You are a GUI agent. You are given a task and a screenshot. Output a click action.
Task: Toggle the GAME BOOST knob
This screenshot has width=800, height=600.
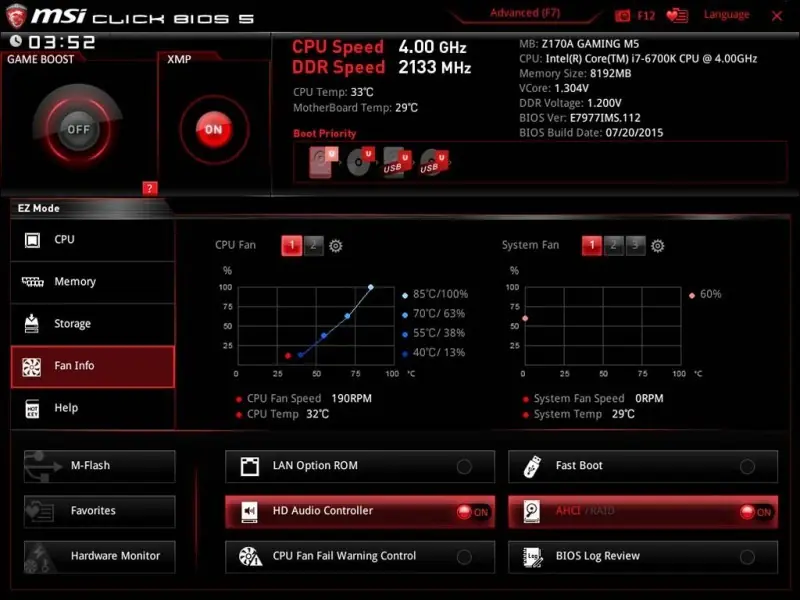(78, 129)
